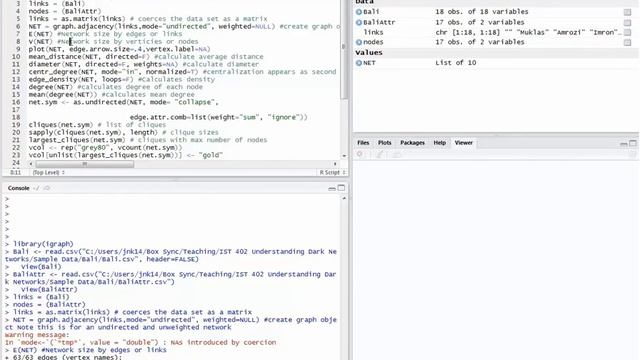640x360 pixels.
Task: Switch to the Files tab
Action: 363,143
